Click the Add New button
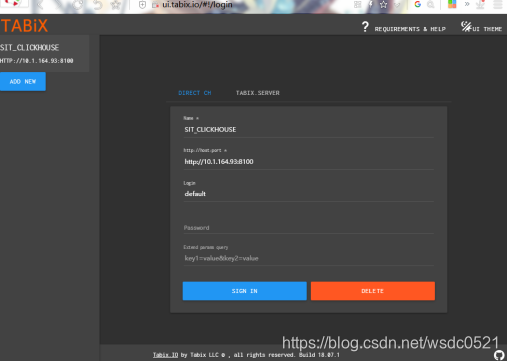This screenshot has width=508, height=362. tap(23, 81)
